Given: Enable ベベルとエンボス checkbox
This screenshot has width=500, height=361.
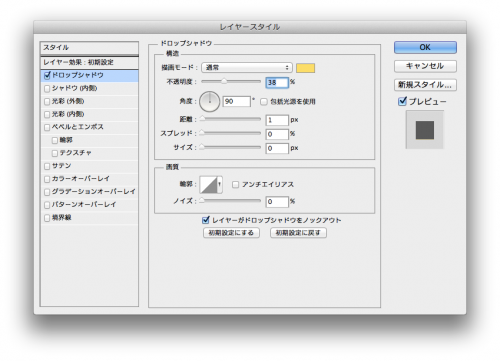Looking at the screenshot, I should point(47,127).
